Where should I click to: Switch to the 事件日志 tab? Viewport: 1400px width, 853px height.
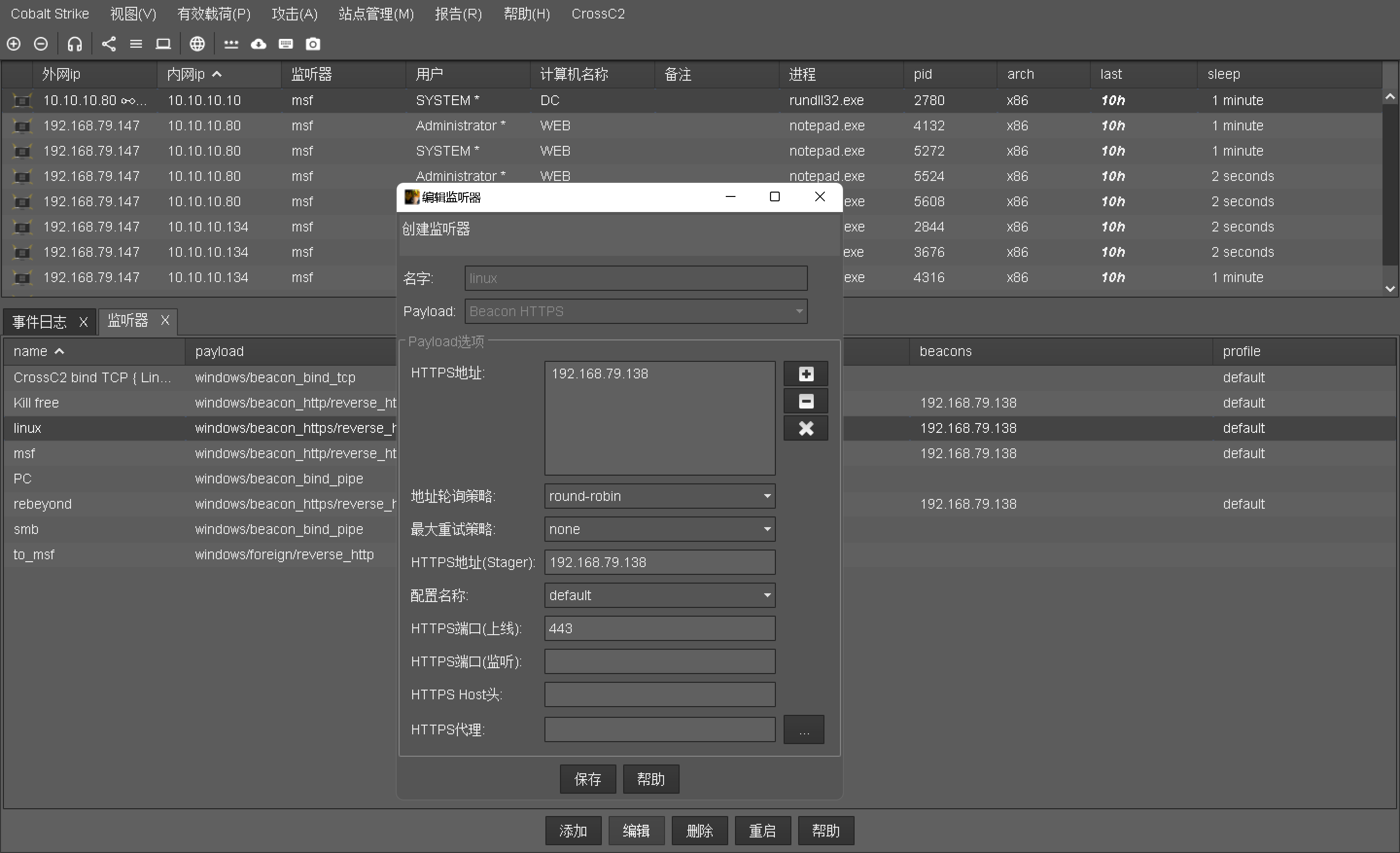coord(40,321)
